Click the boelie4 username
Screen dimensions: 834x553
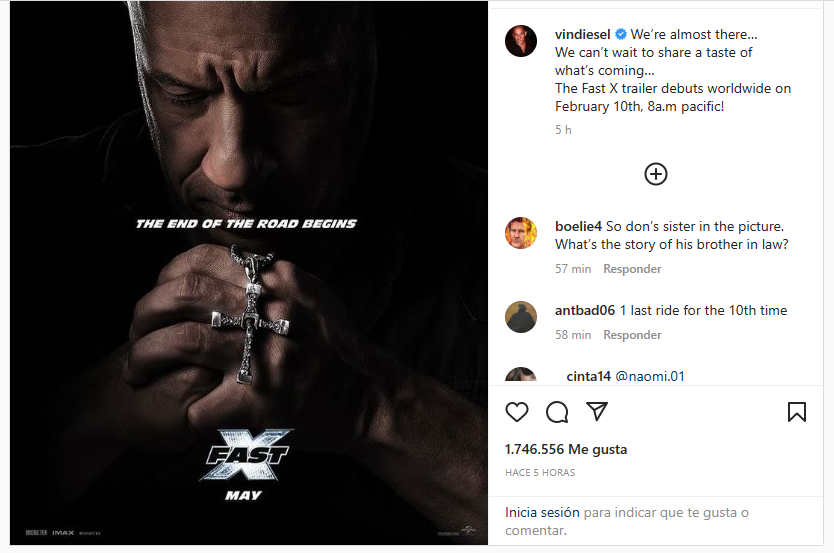[x=579, y=226]
